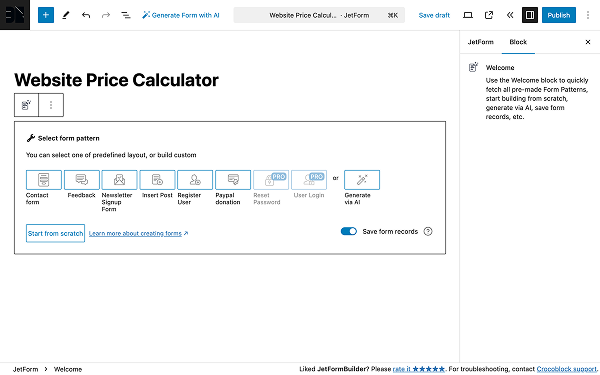This screenshot has width=600, height=375.
Task: Choose the Feedback pattern
Action: pos(82,180)
